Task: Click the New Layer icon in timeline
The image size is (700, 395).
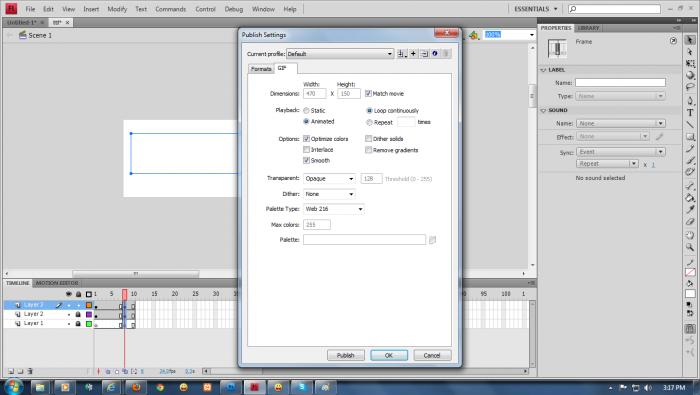Action: [11, 371]
